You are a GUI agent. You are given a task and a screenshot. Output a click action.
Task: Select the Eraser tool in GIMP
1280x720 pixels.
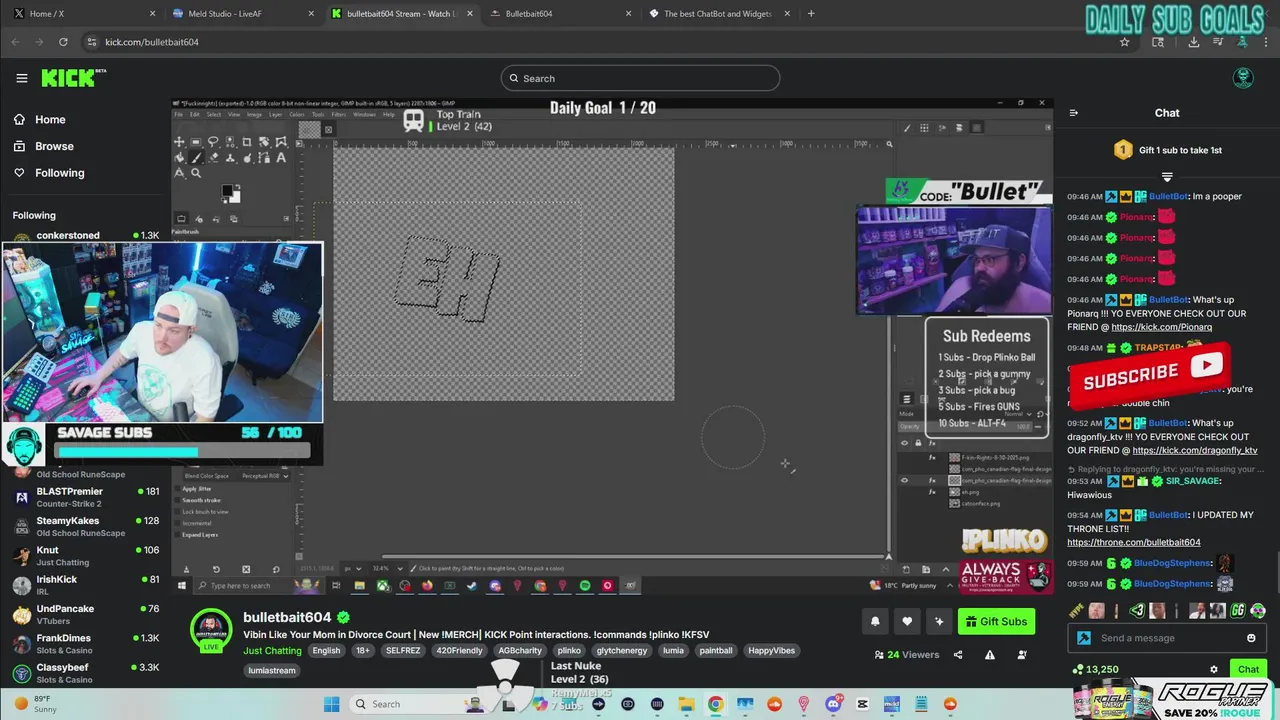point(213,158)
